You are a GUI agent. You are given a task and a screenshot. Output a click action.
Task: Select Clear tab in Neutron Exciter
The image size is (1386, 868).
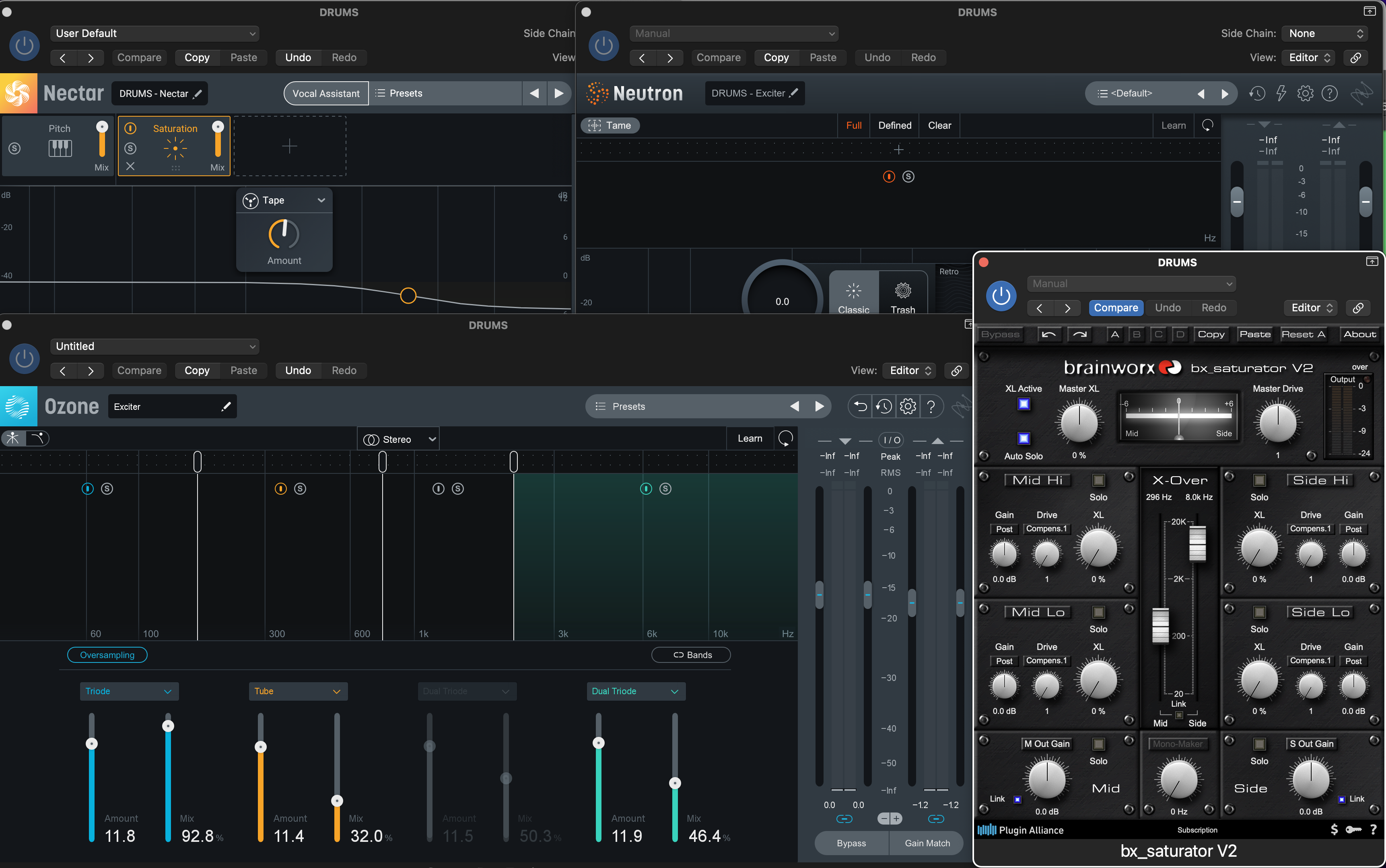tap(939, 125)
